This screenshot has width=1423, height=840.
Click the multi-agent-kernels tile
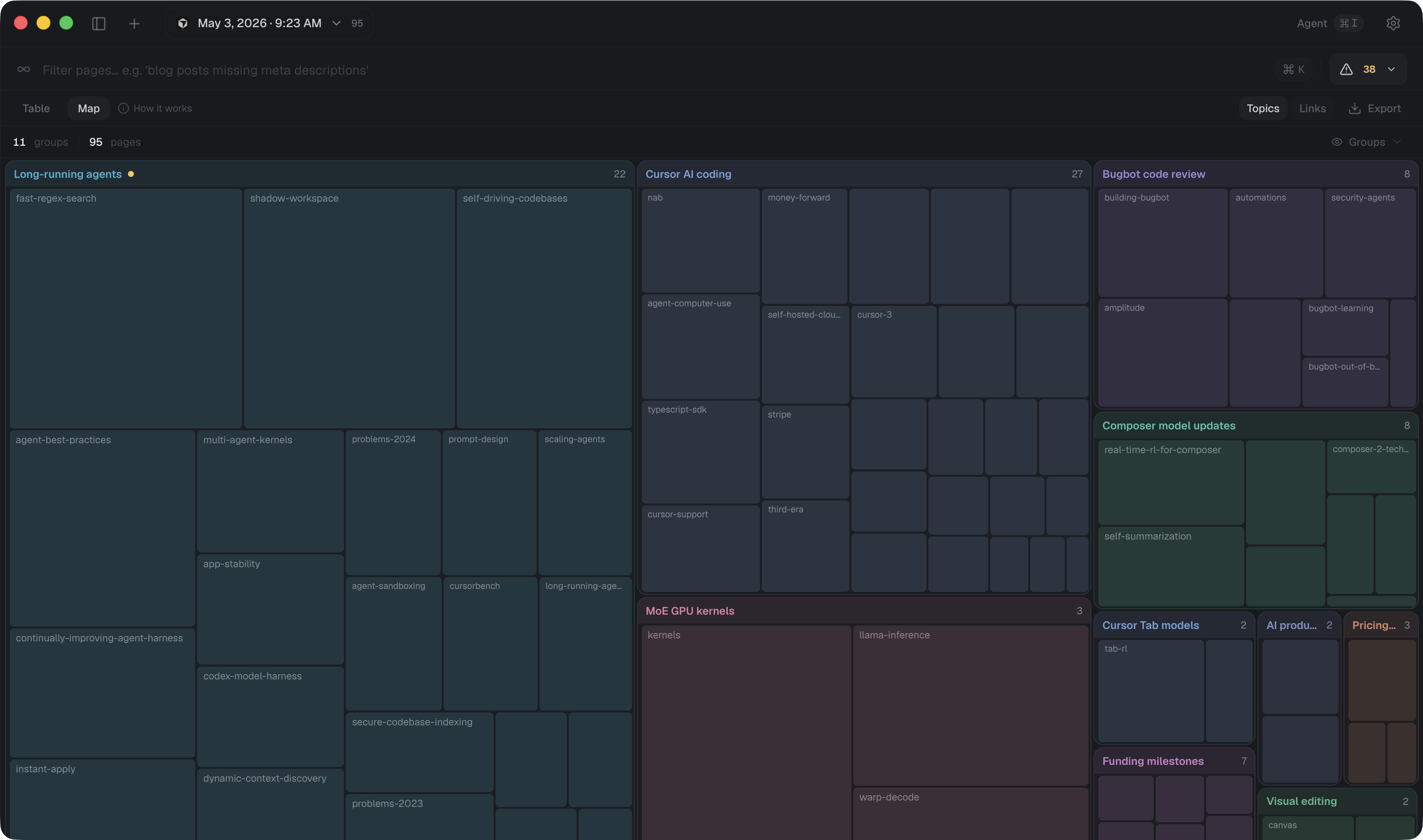270,491
